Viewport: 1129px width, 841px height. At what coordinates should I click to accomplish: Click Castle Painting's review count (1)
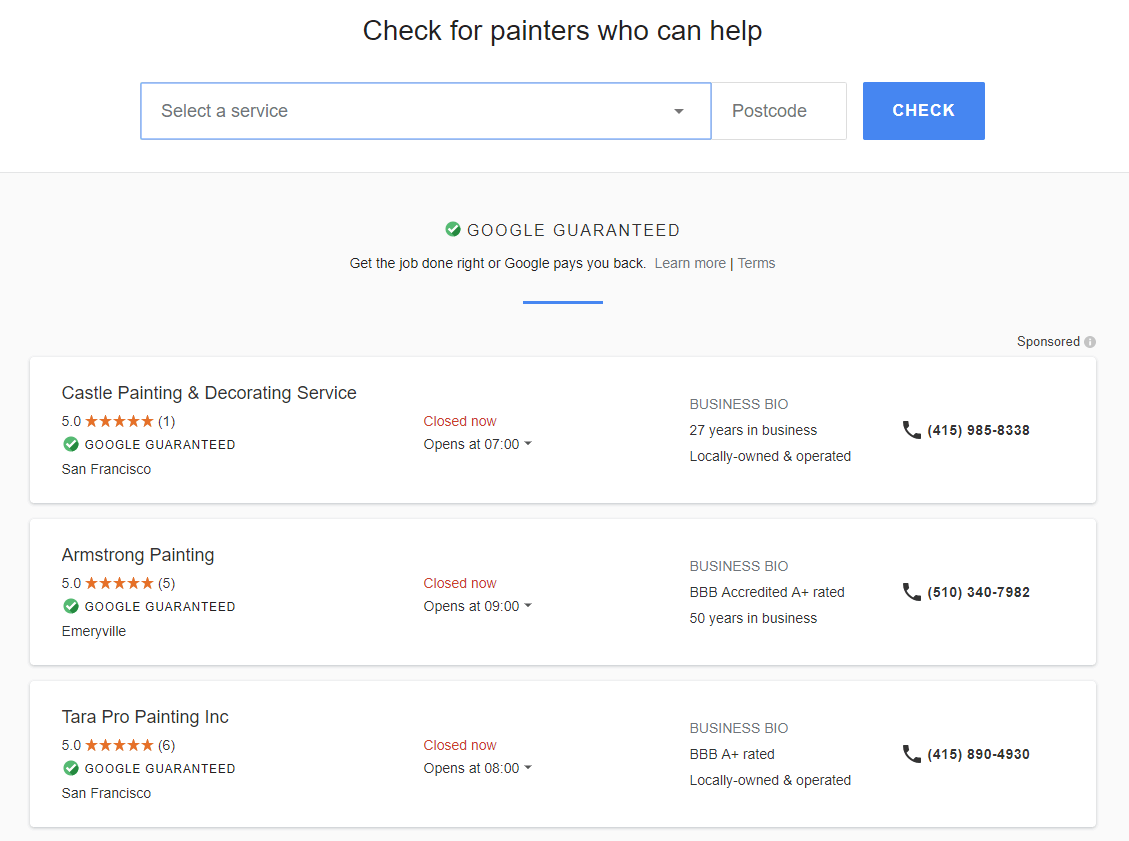[166, 421]
